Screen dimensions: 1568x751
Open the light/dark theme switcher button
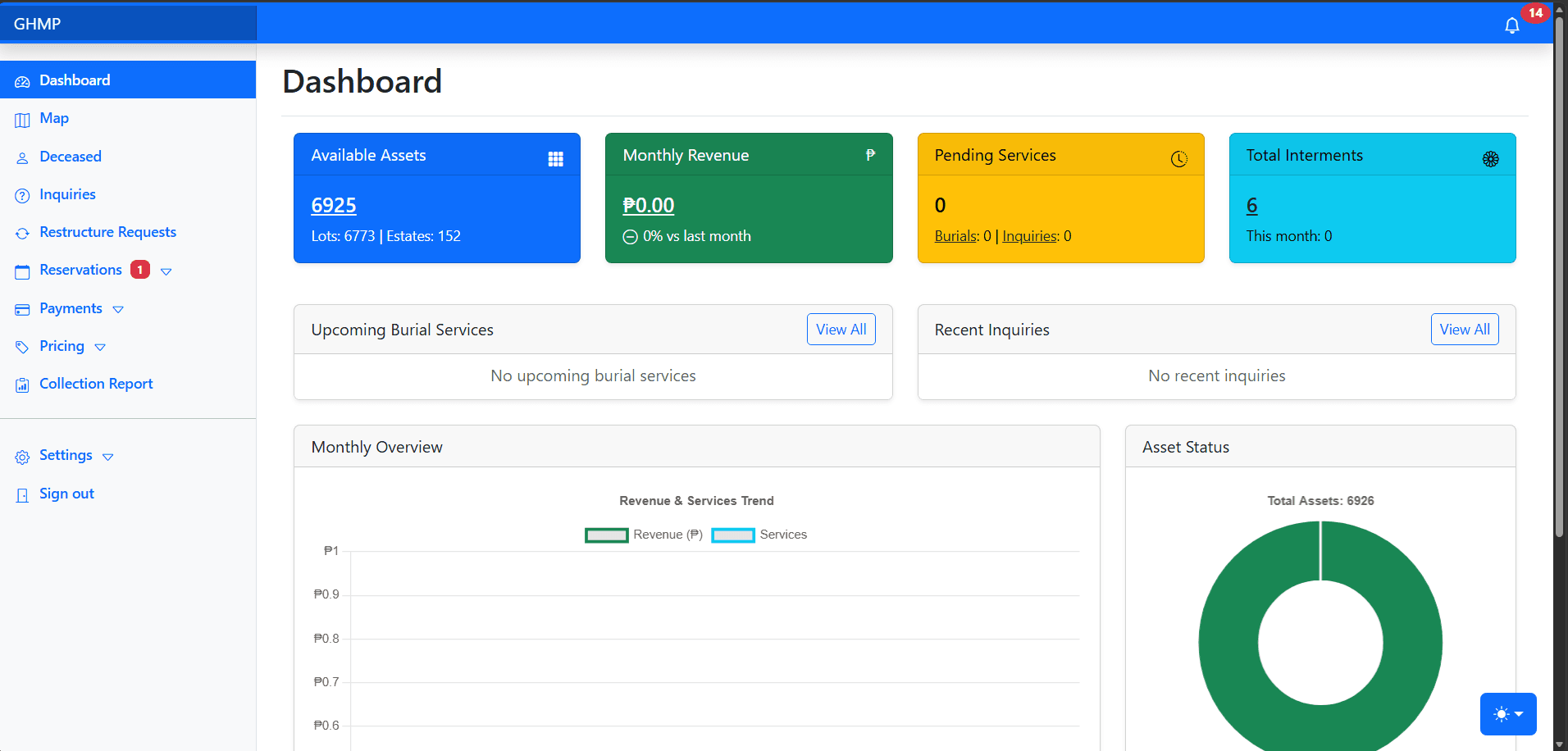[1507, 714]
